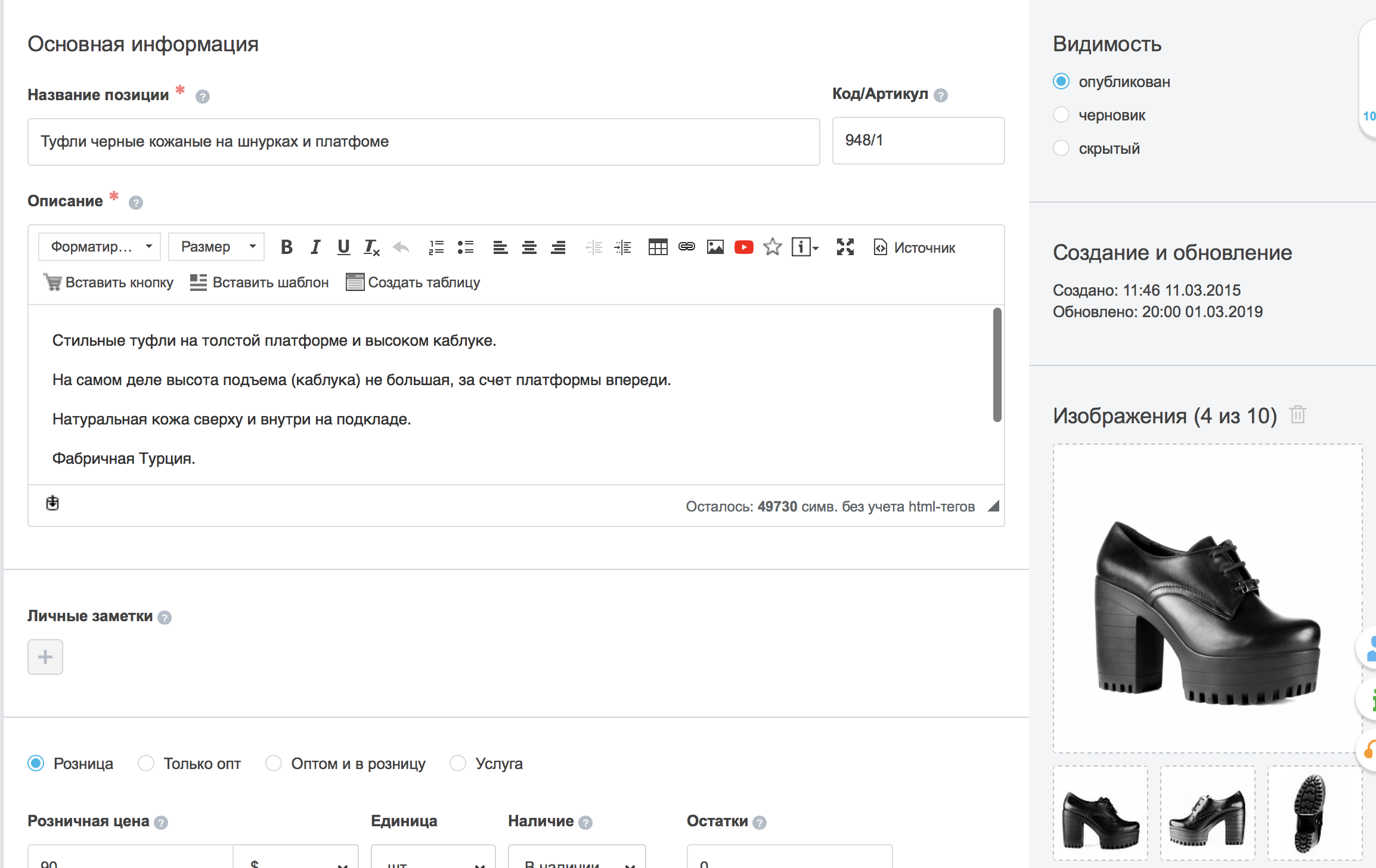
Task: Set visibility to скрытый
Action: 1061,148
